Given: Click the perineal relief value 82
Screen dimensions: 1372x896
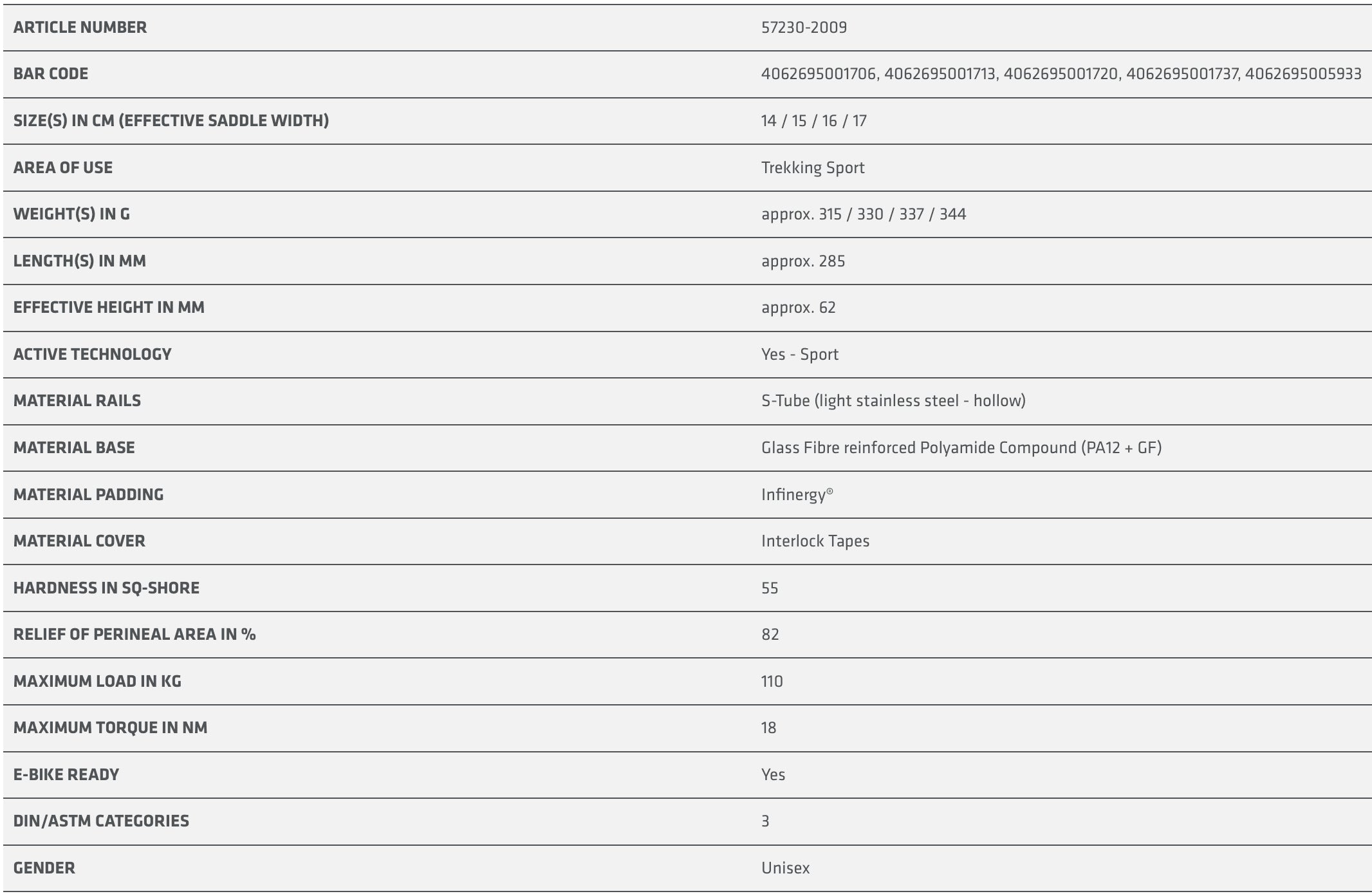Looking at the screenshot, I should 770,635.
